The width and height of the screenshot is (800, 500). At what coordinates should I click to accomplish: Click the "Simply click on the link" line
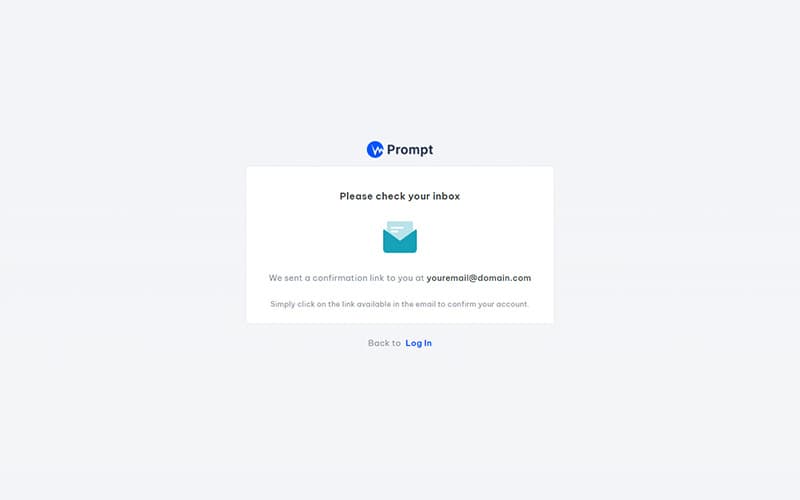pos(400,304)
